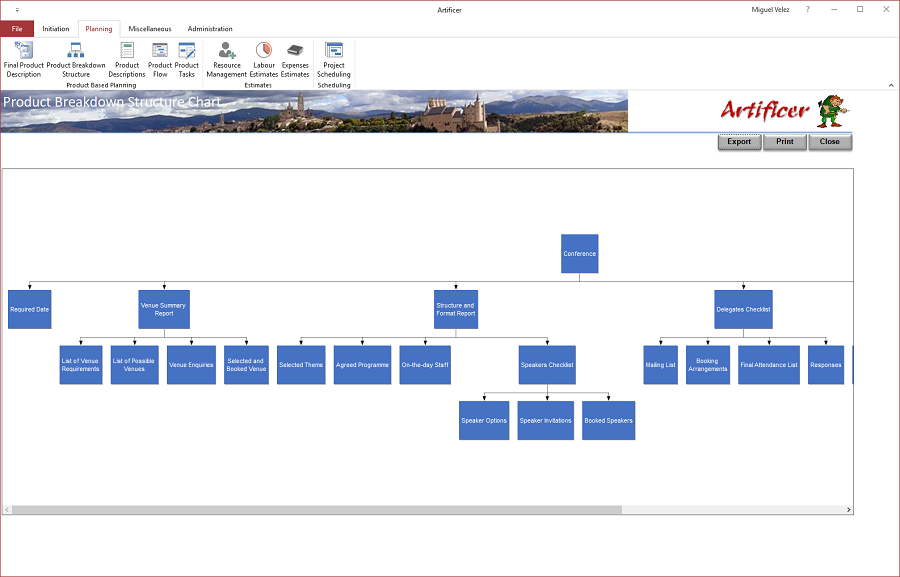
Task: Open Final Product Description tool
Action: [x=24, y=60]
